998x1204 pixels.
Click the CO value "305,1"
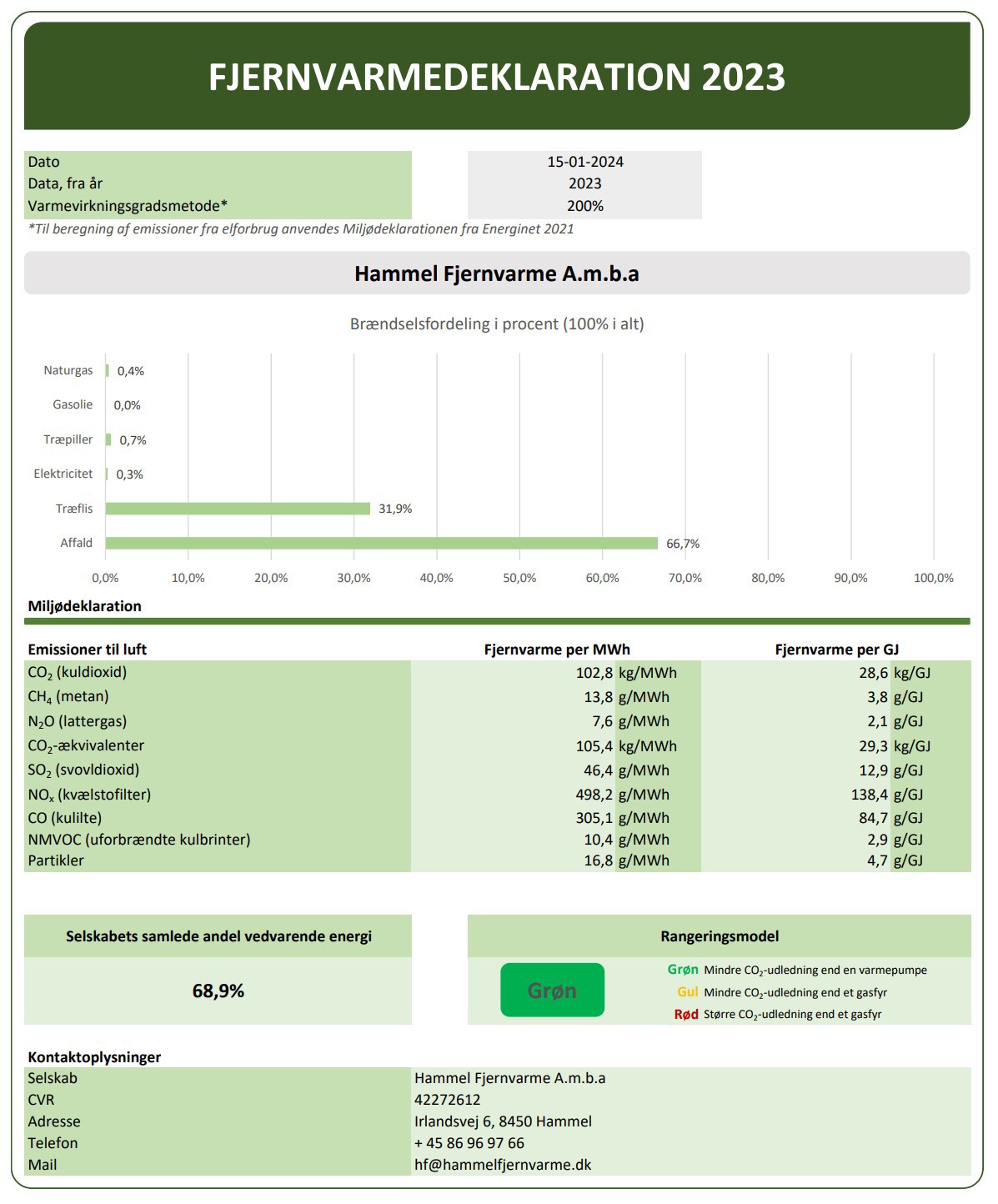[x=594, y=818]
